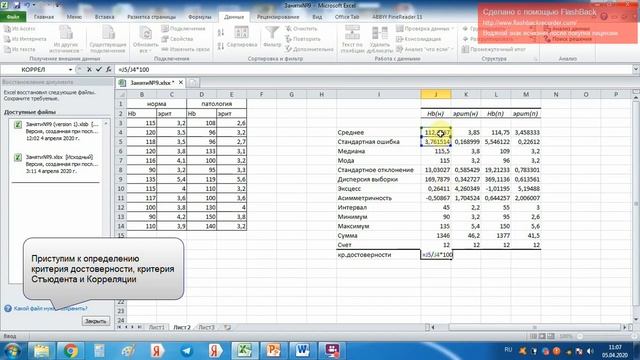This screenshot has height=360, width=640.
Task: Click the Save icon in quick access toolbar
Action: click(17, 5)
